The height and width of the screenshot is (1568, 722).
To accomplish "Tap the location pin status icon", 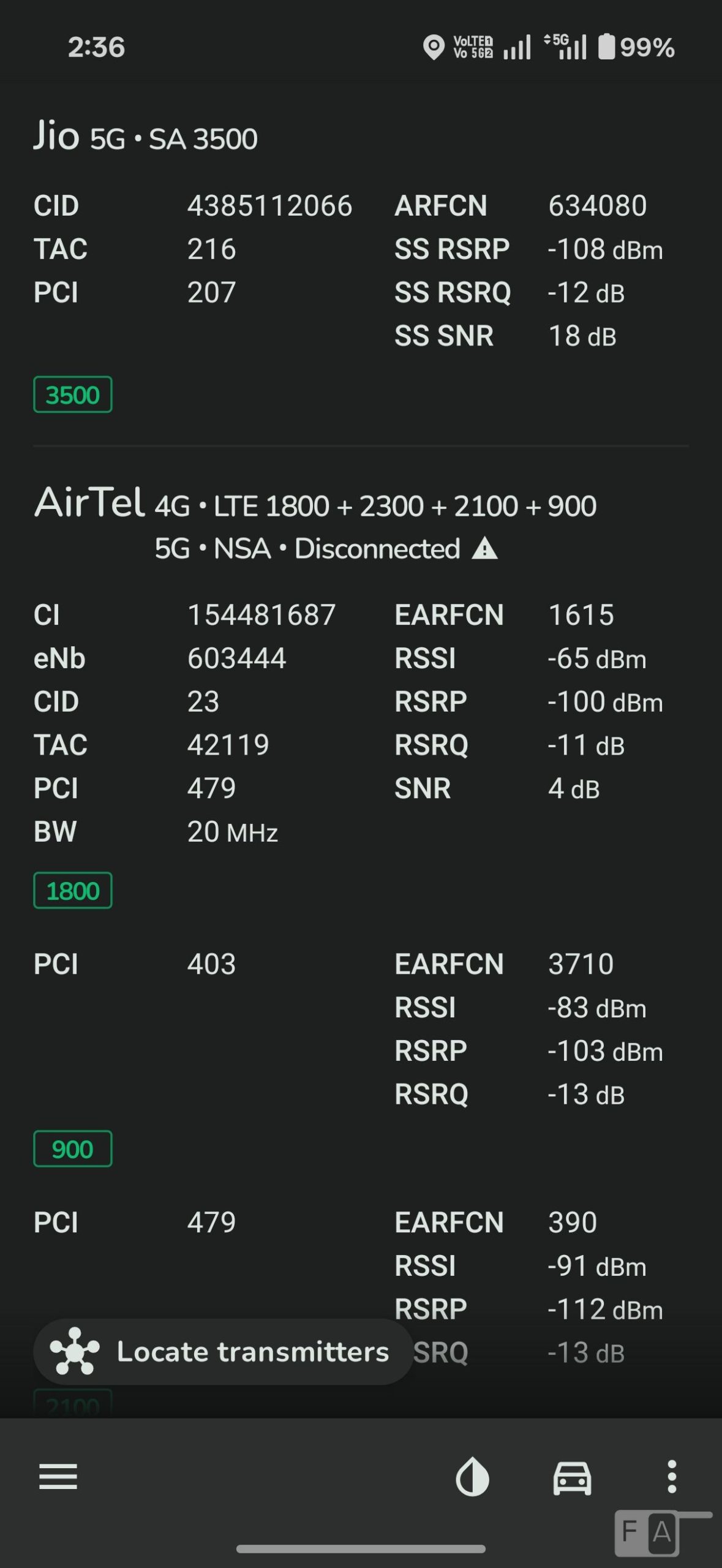I will (x=434, y=47).
